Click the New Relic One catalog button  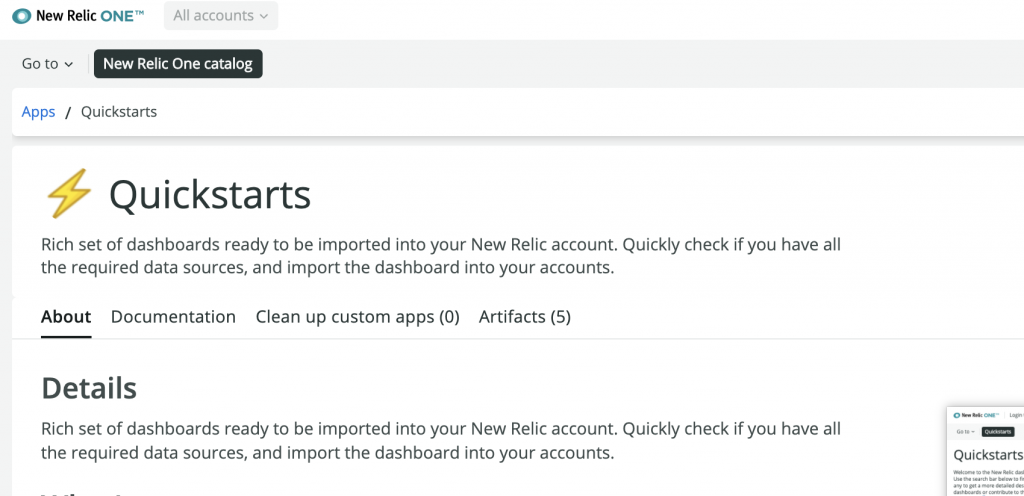coord(178,64)
